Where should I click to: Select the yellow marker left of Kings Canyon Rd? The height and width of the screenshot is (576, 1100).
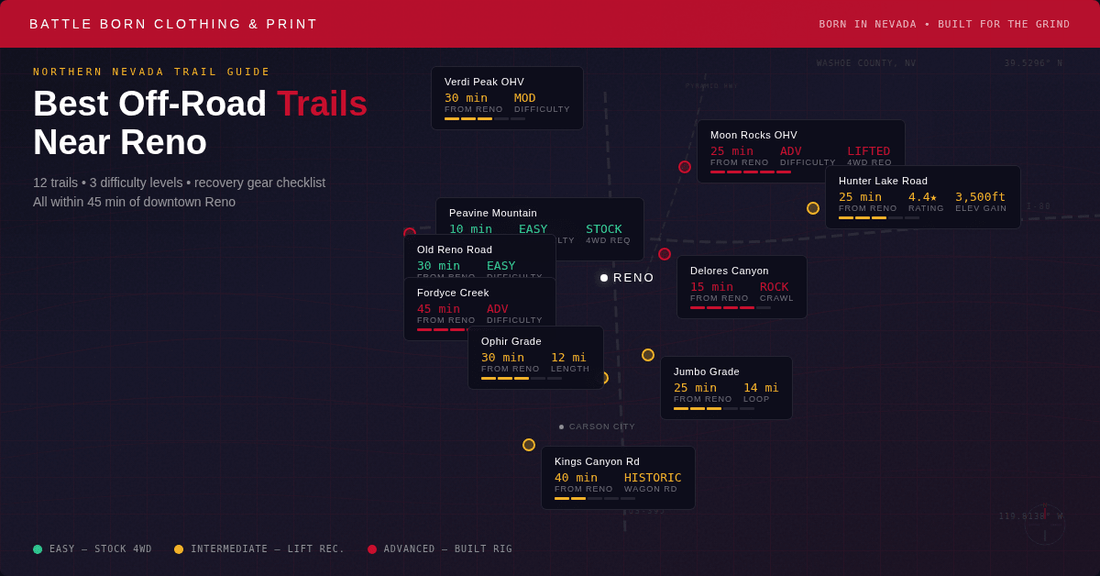[529, 445]
